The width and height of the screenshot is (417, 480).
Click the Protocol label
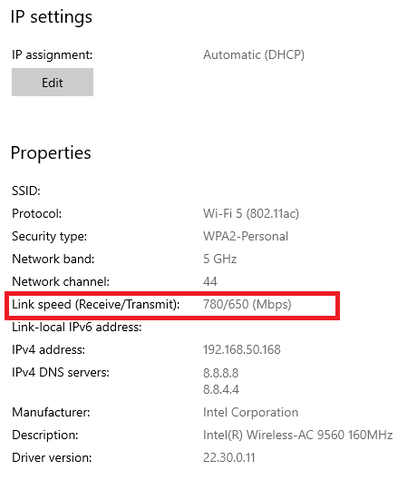click(x=37, y=213)
